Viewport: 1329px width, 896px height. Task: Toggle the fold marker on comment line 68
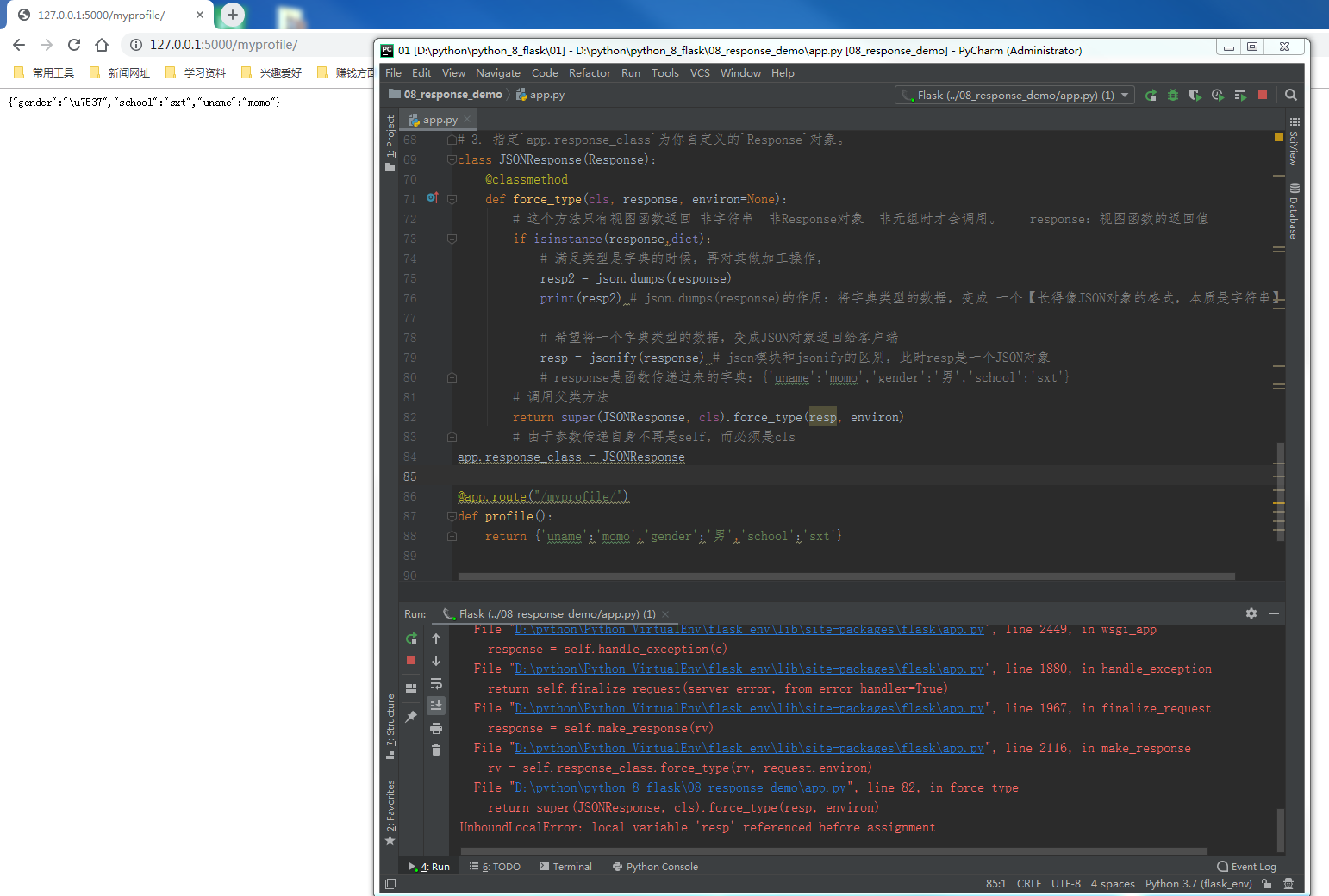point(452,140)
